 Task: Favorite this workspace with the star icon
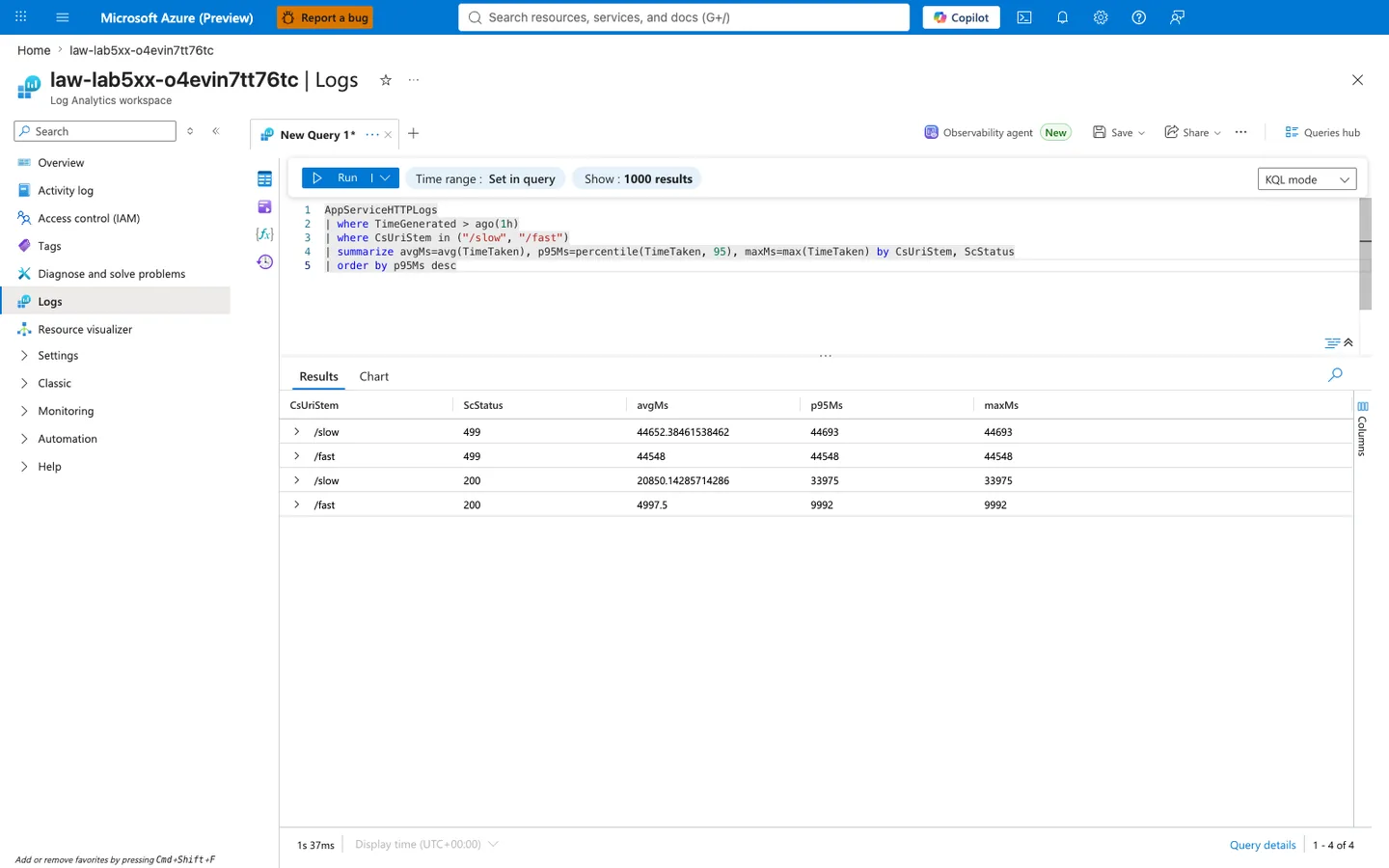(386, 80)
